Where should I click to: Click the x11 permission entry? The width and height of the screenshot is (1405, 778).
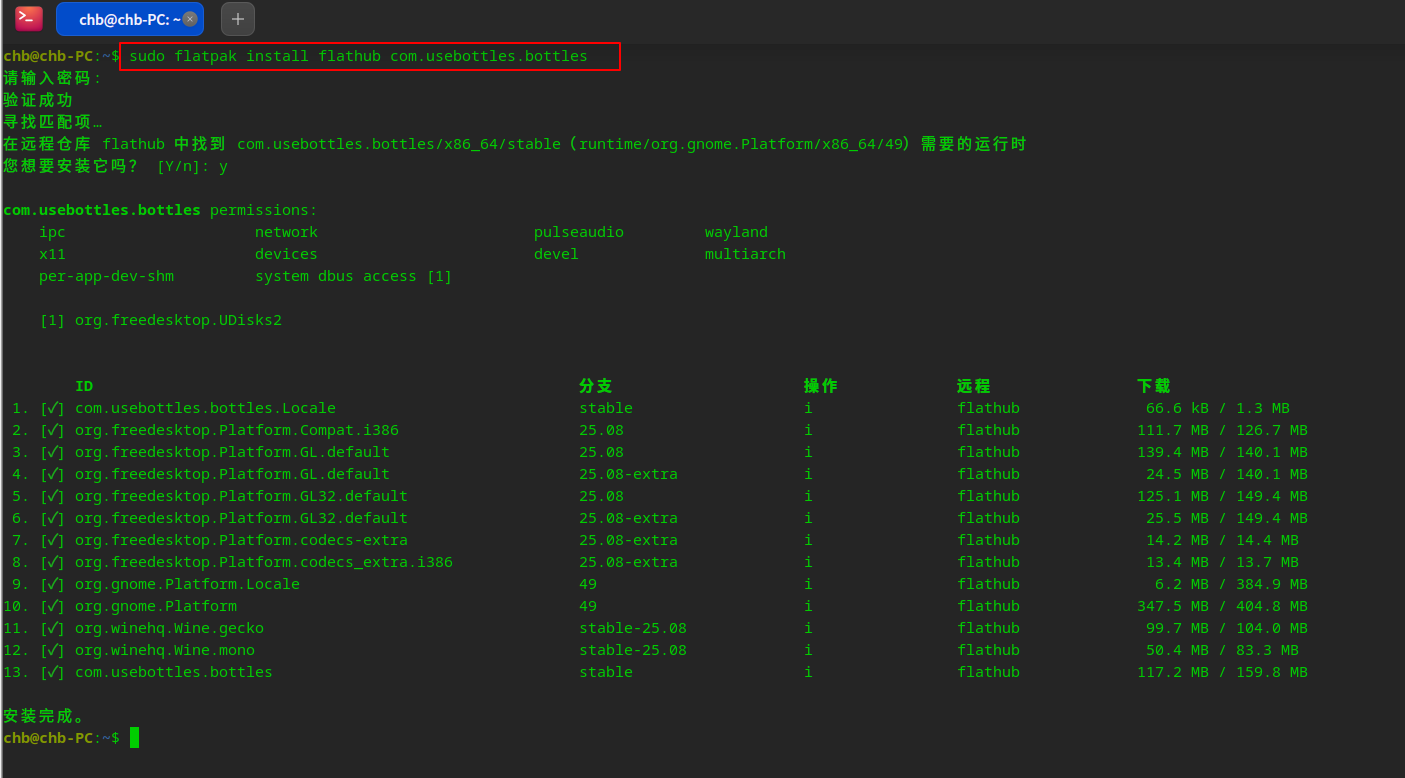pos(52,254)
